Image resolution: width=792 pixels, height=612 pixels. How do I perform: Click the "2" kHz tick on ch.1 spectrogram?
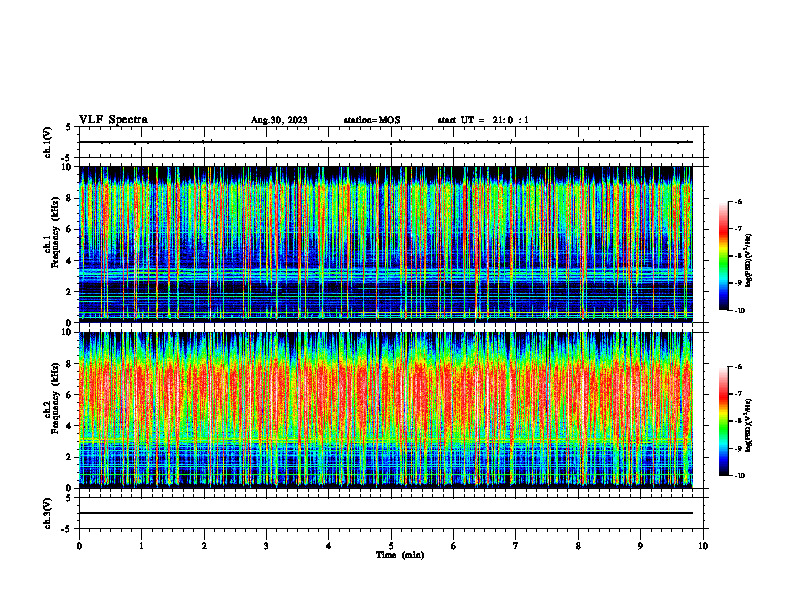click(70, 292)
